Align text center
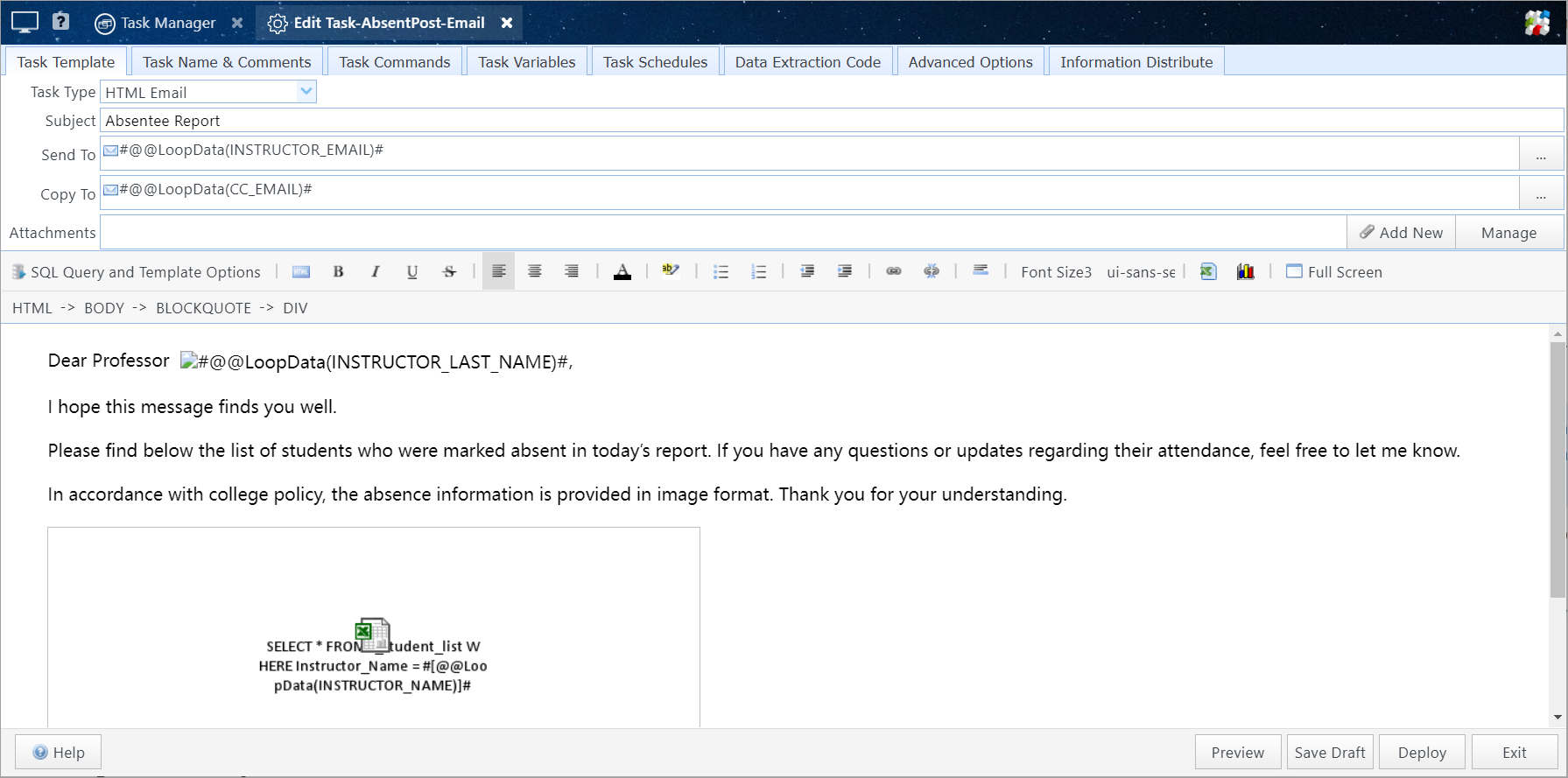Image resolution: width=1568 pixels, height=778 pixels. pyautogui.click(x=534, y=272)
